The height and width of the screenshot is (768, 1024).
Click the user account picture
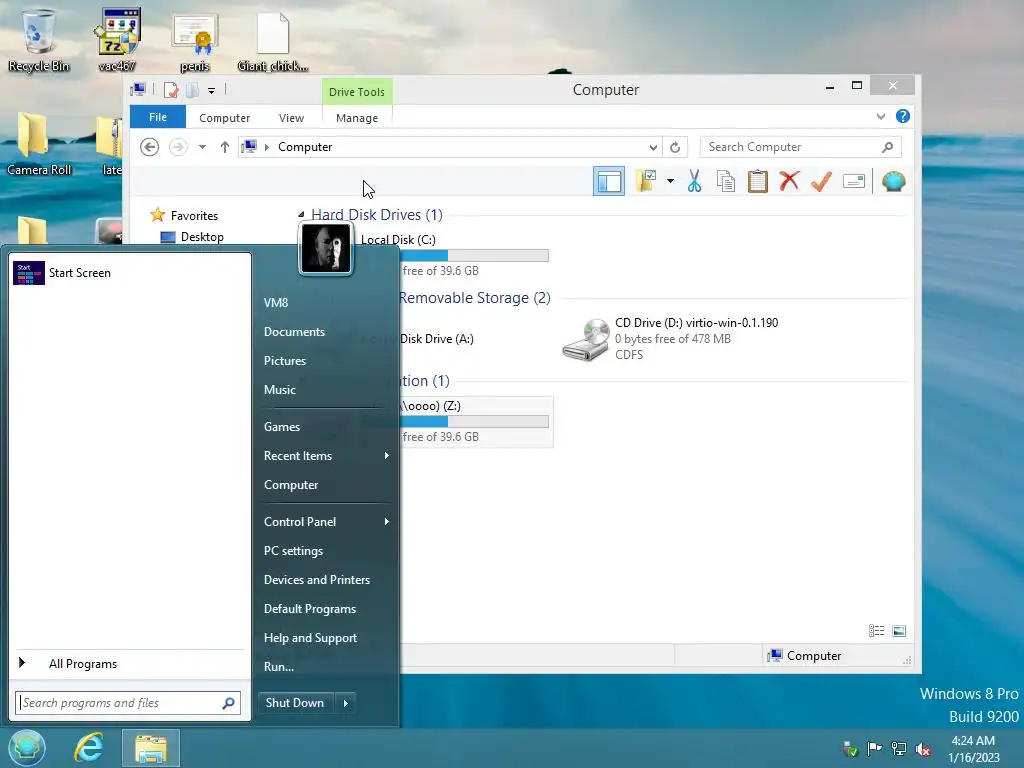tap(325, 248)
